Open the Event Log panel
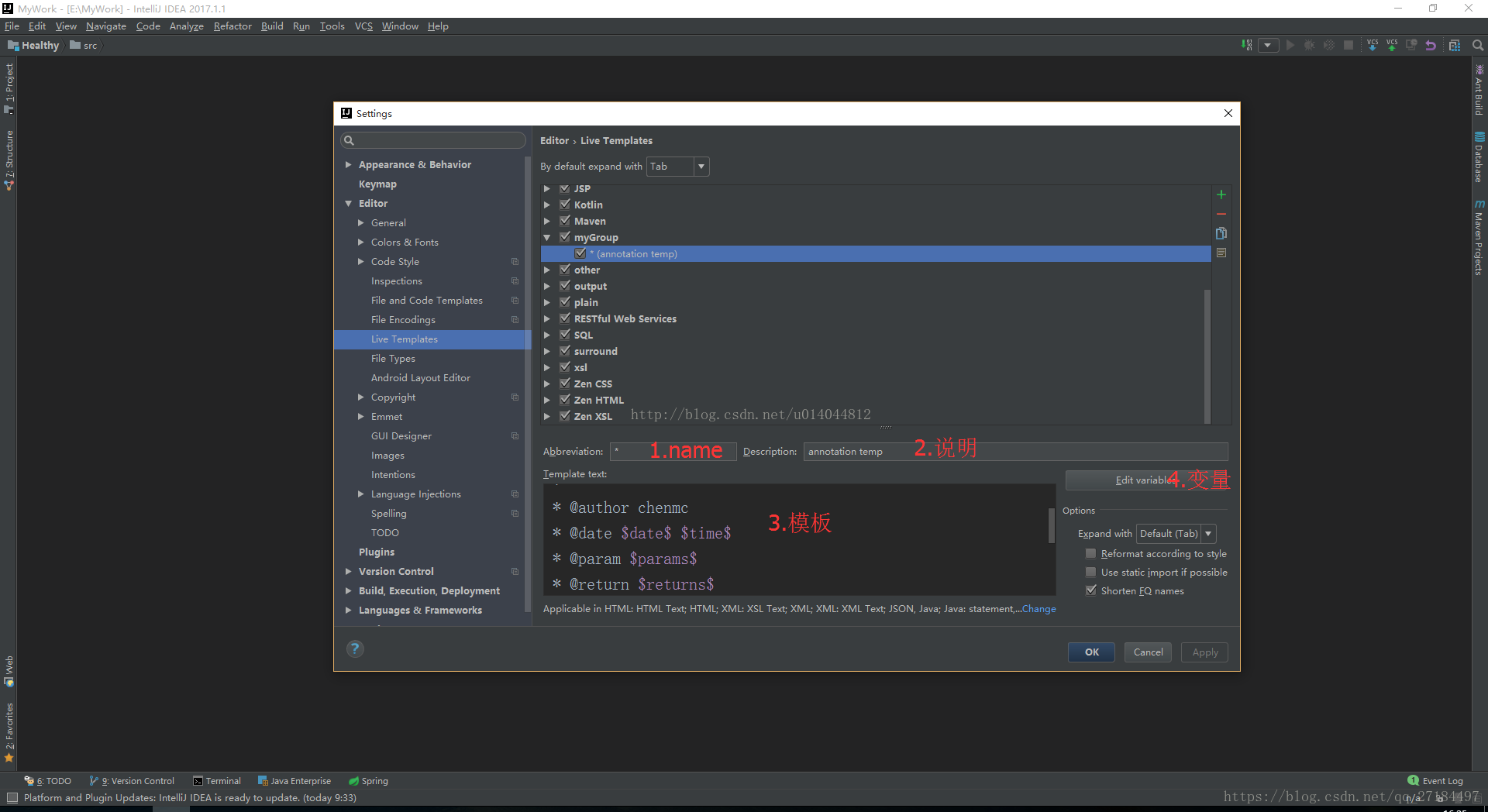1488x812 pixels. [x=1435, y=781]
